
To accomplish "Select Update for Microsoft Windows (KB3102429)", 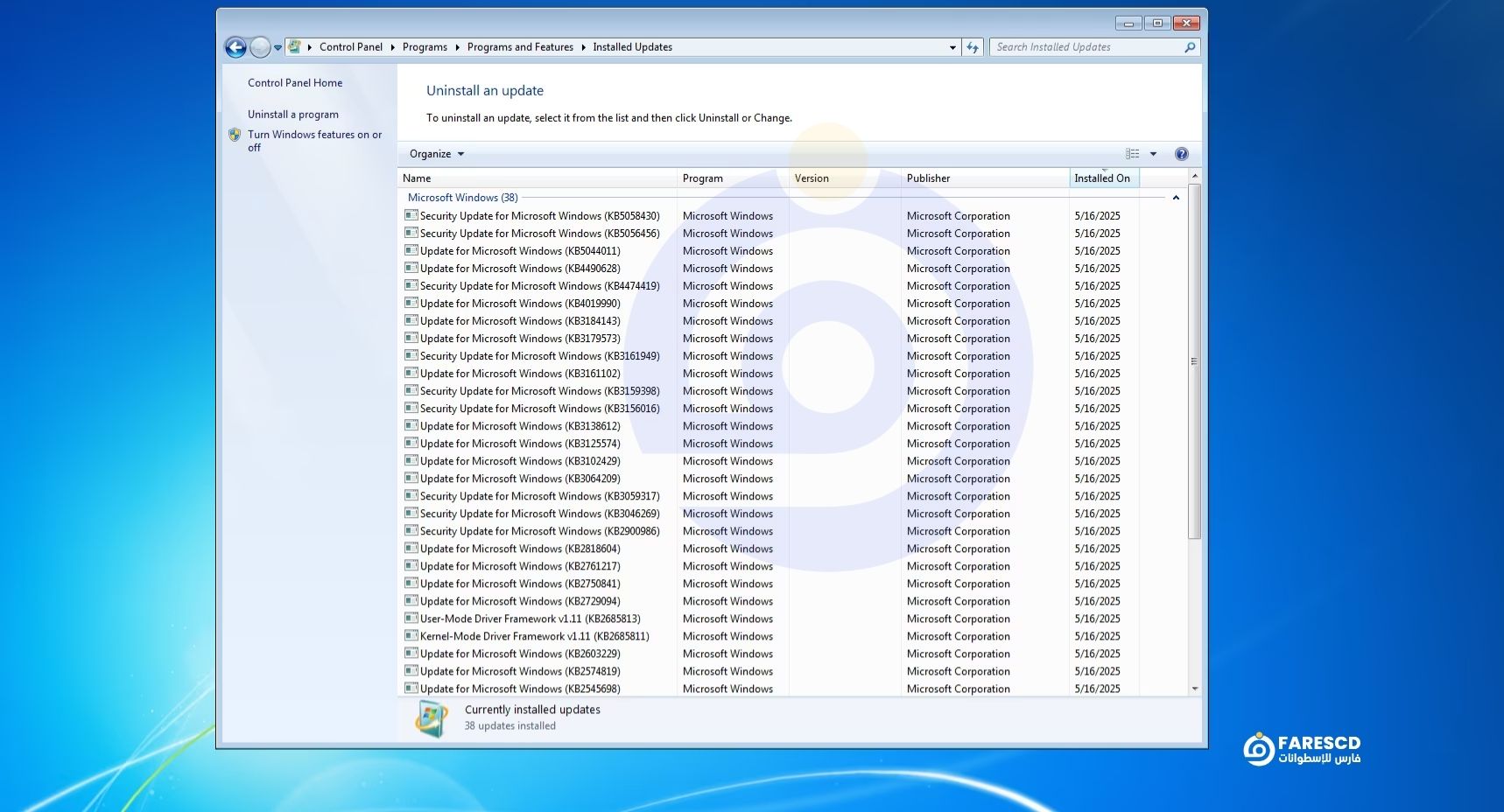I will [x=520, y=461].
